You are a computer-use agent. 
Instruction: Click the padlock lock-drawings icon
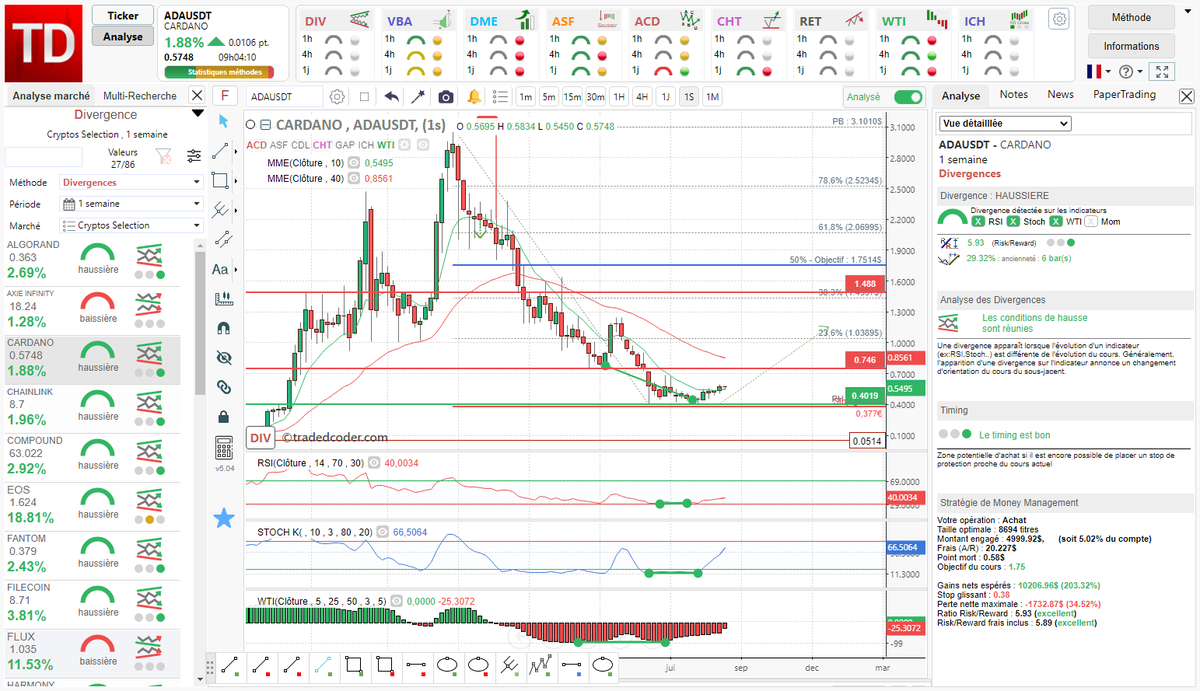224,416
